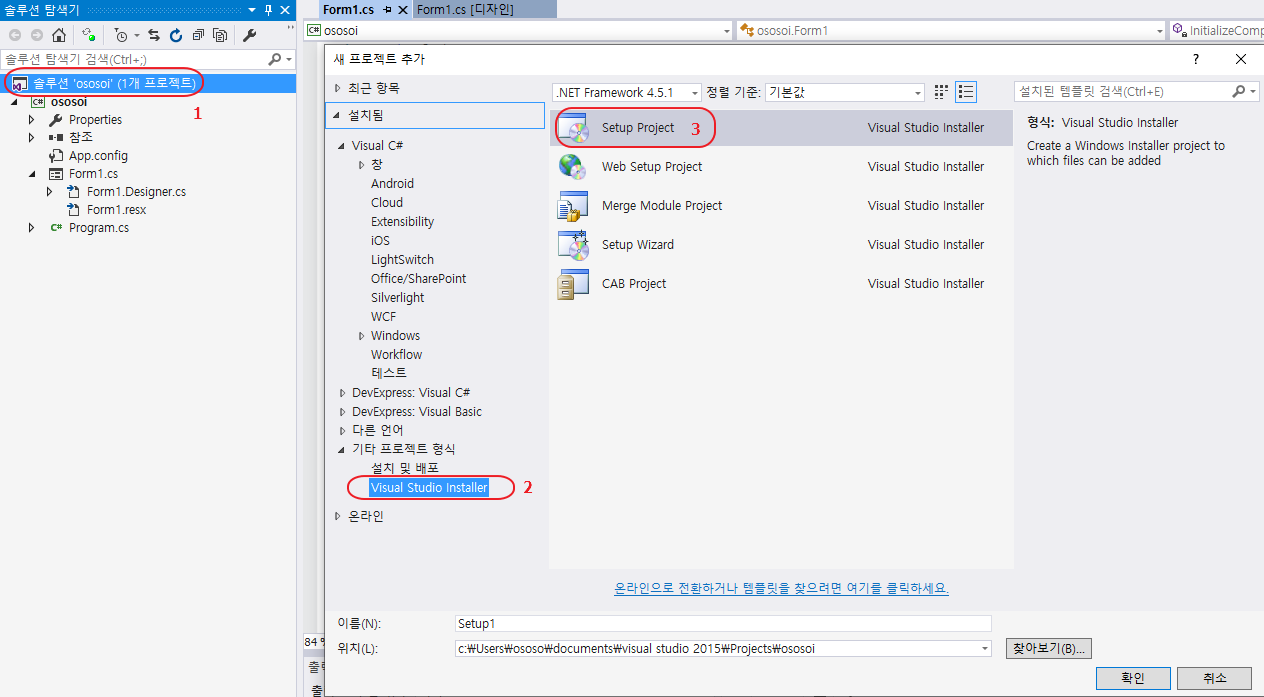
Task: Select the Setup Project template
Action: (781, 128)
